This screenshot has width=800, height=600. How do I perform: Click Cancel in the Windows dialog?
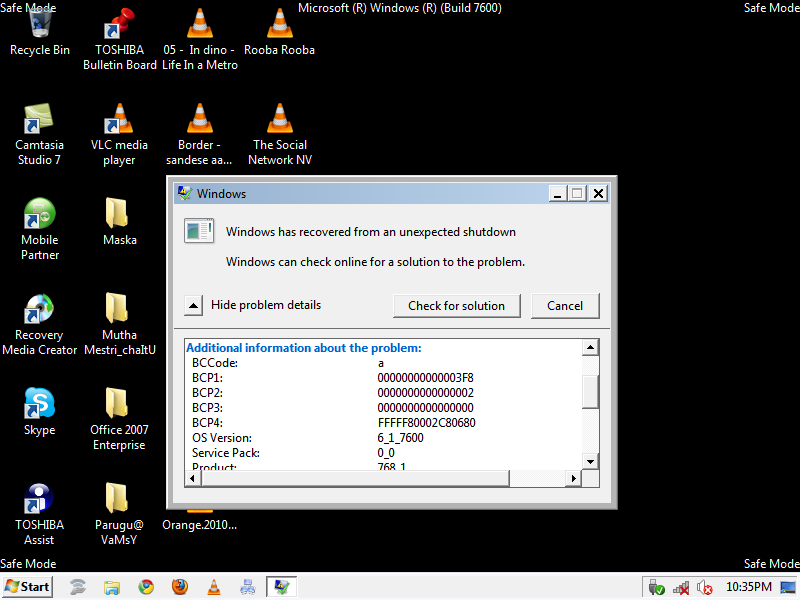(565, 306)
